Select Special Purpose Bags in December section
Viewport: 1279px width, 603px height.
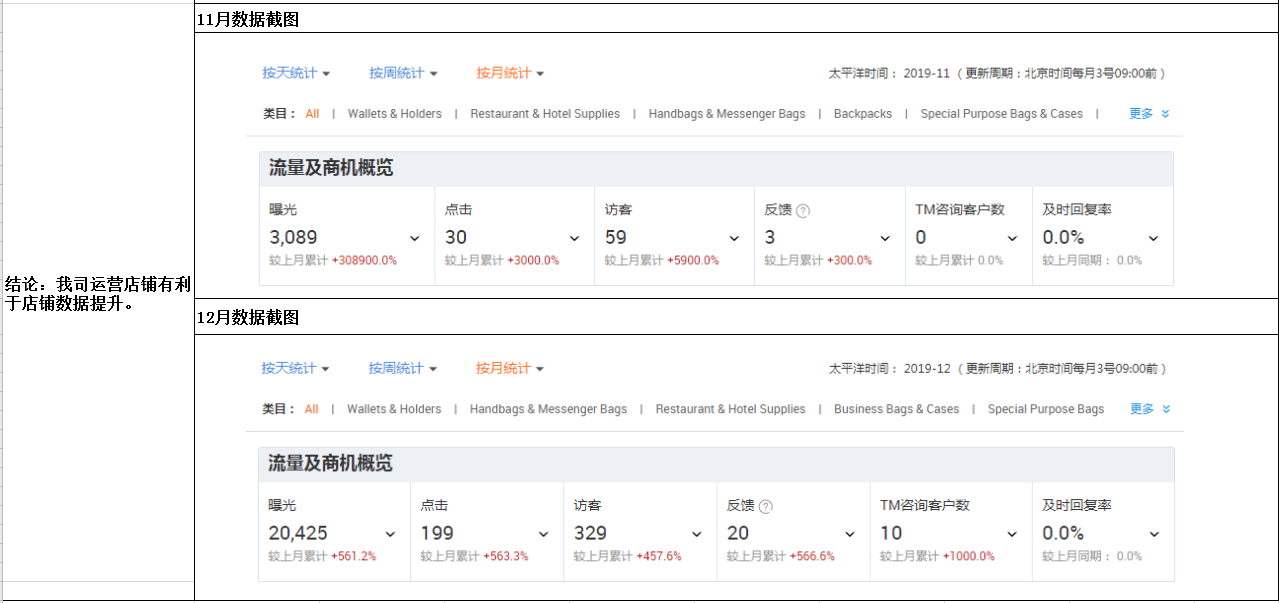1046,409
